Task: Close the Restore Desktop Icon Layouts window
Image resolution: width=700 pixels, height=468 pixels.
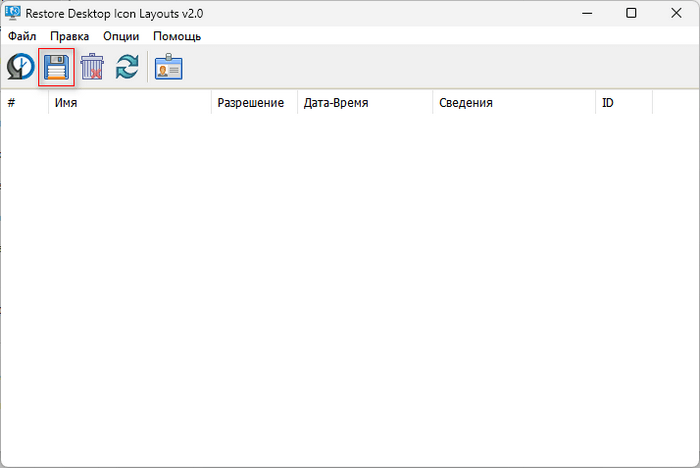Action: coord(676,13)
